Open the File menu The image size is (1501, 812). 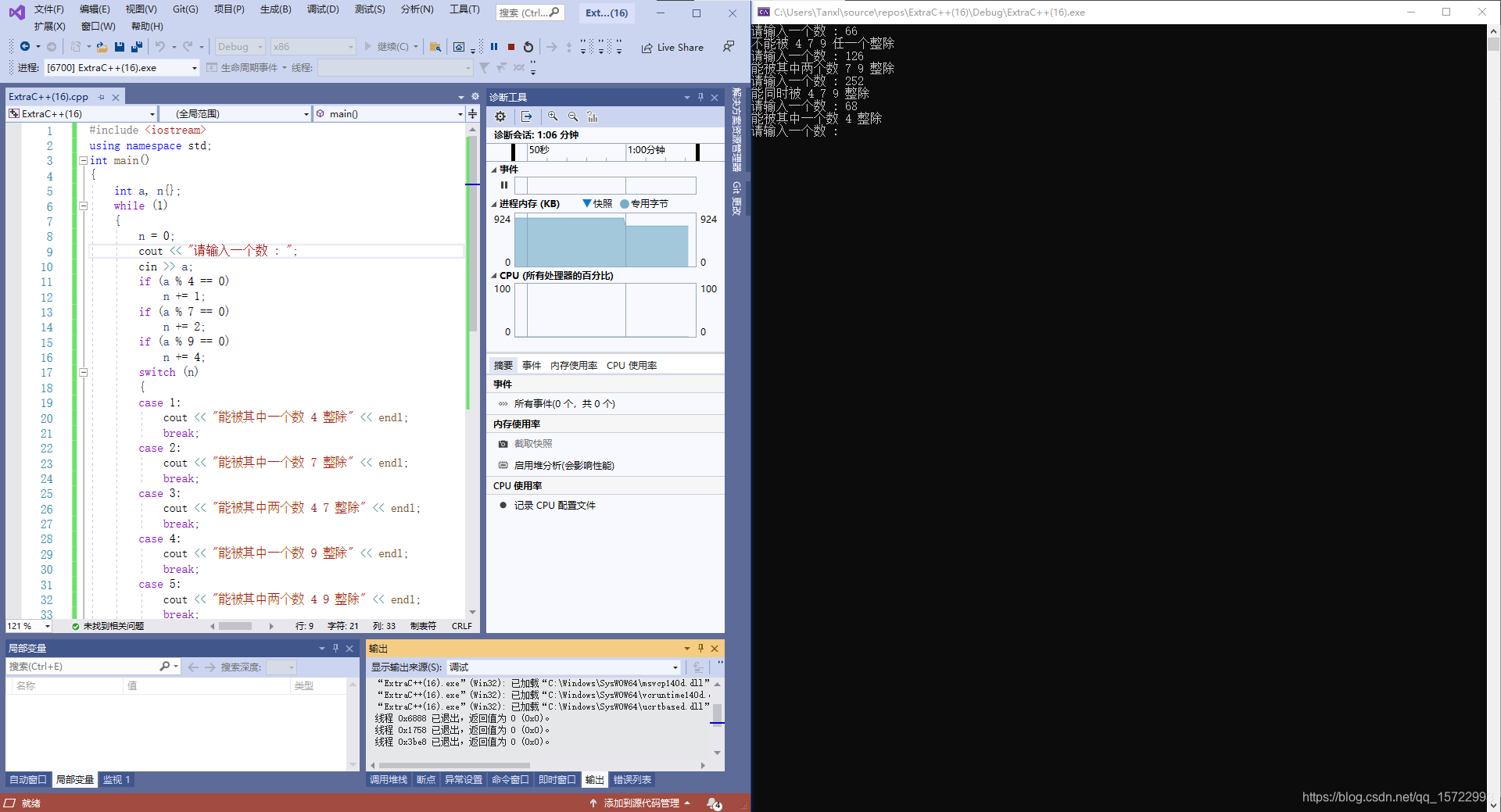tap(48, 9)
